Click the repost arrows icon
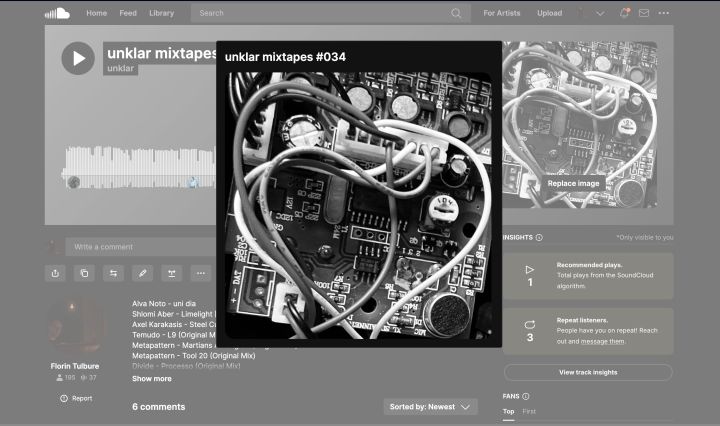This screenshot has height=426, width=720. [114, 273]
